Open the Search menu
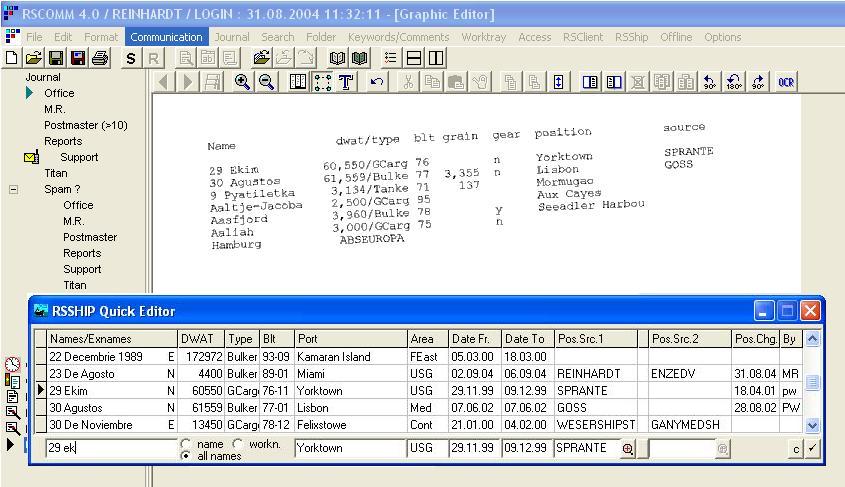 278,37
